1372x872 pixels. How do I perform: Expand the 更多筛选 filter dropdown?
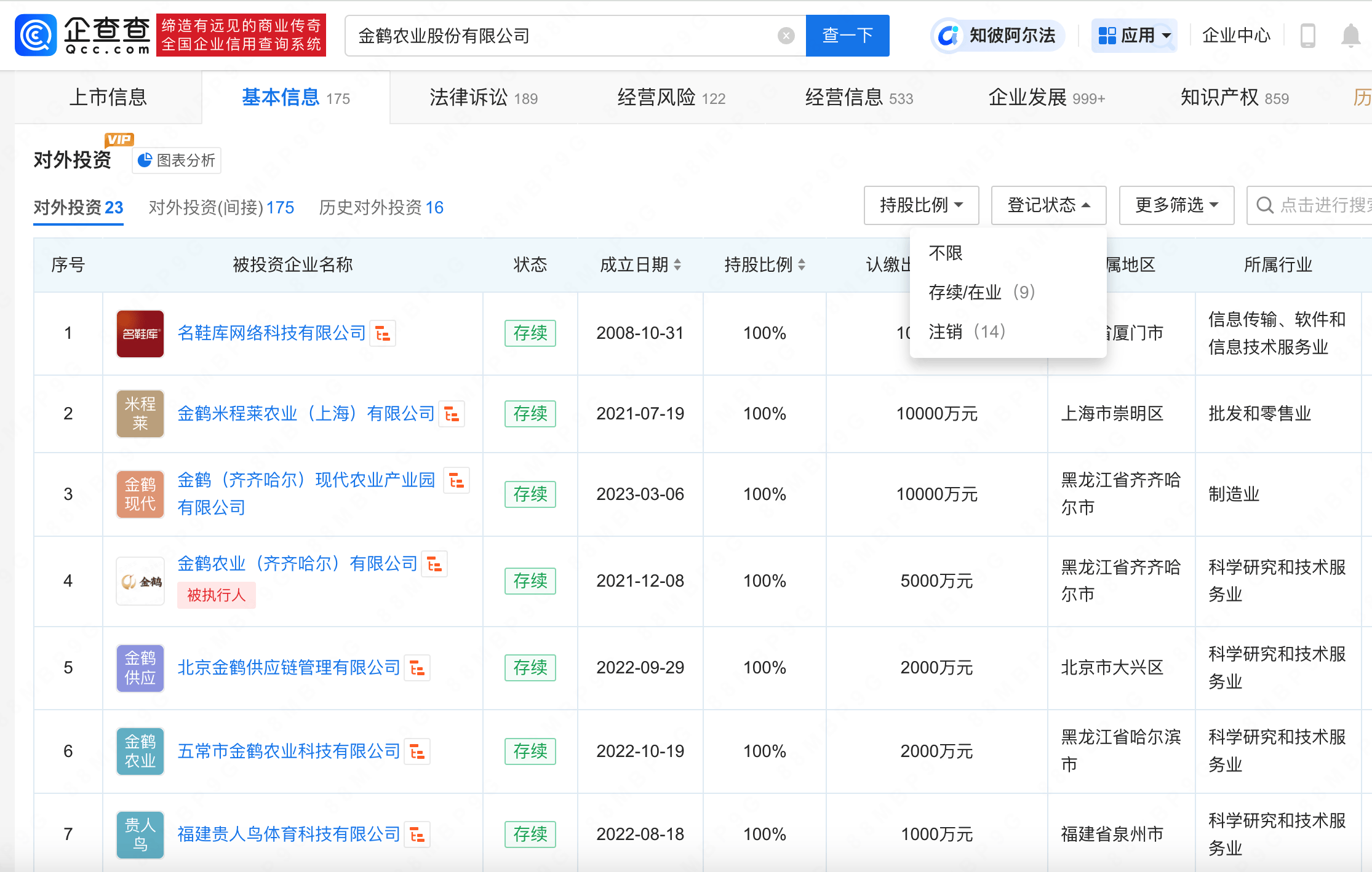tap(1176, 205)
